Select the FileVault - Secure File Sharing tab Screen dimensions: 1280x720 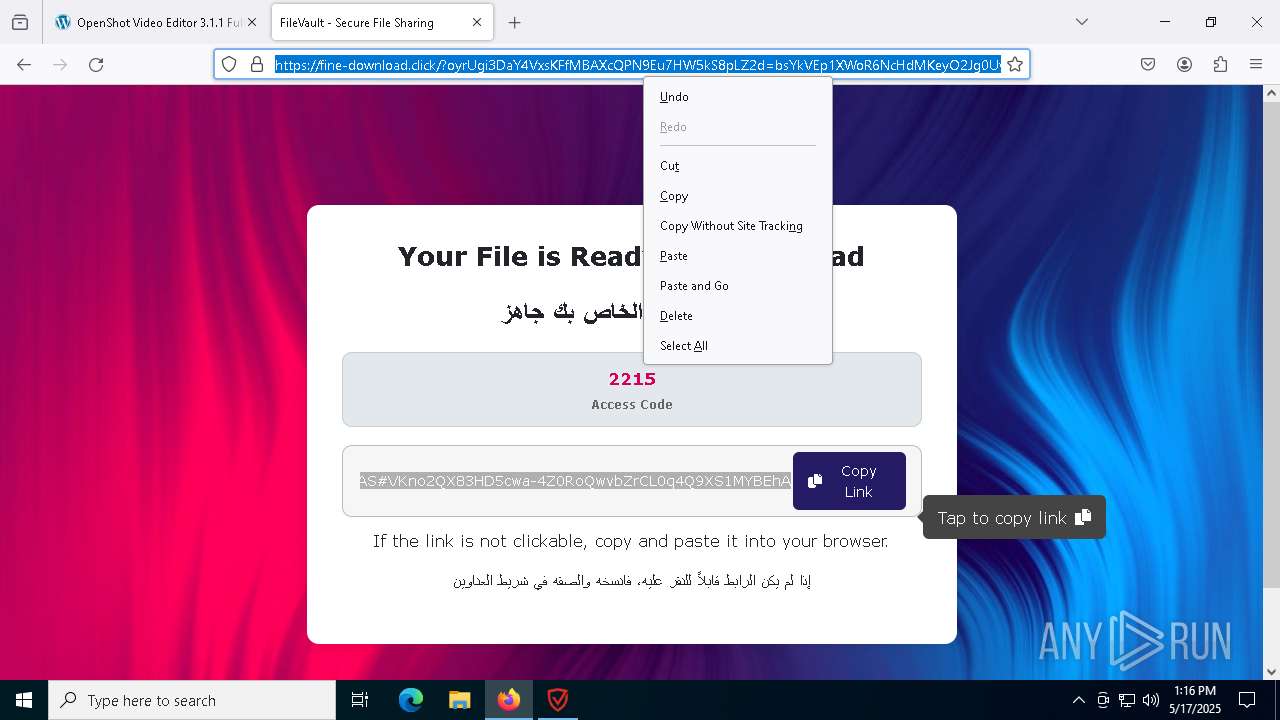(x=380, y=22)
